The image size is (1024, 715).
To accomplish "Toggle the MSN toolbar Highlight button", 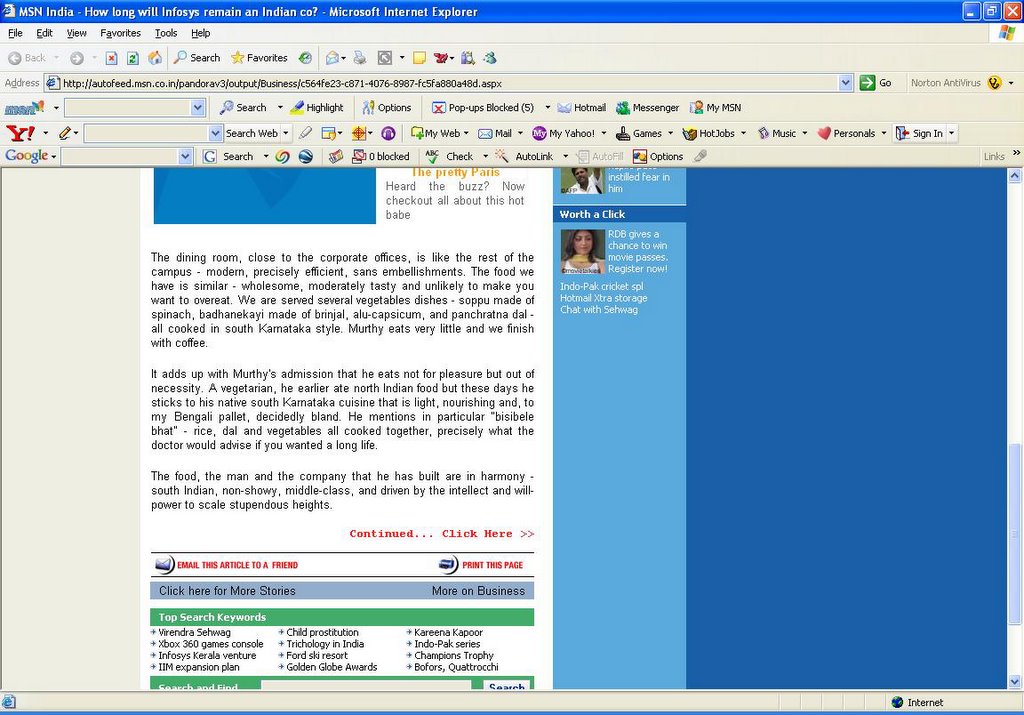I will click(x=317, y=108).
